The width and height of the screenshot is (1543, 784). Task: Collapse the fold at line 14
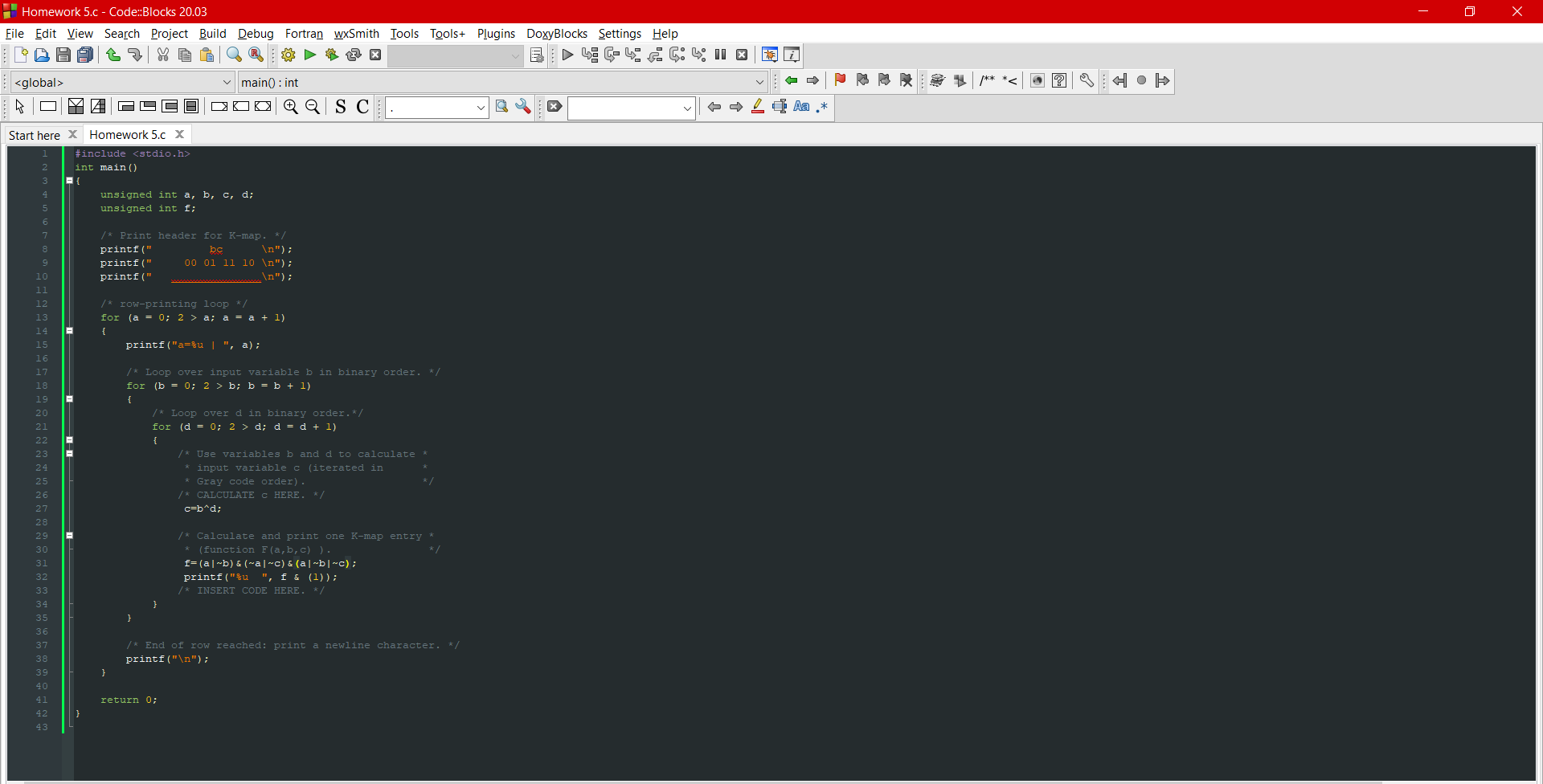[x=70, y=331]
